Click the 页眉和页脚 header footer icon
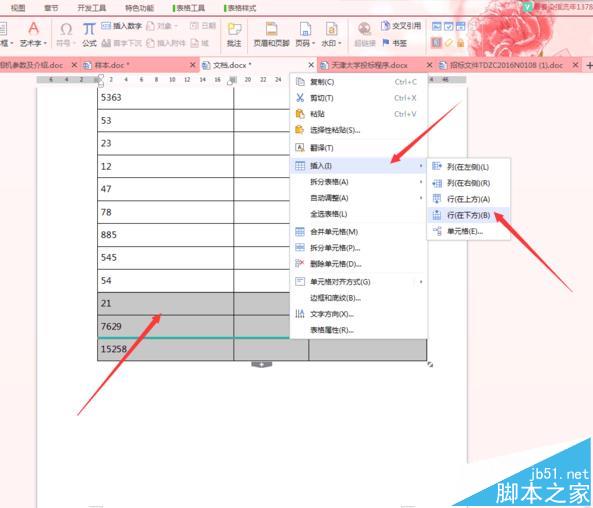Viewport: 593px width, 508px height. click(271, 29)
